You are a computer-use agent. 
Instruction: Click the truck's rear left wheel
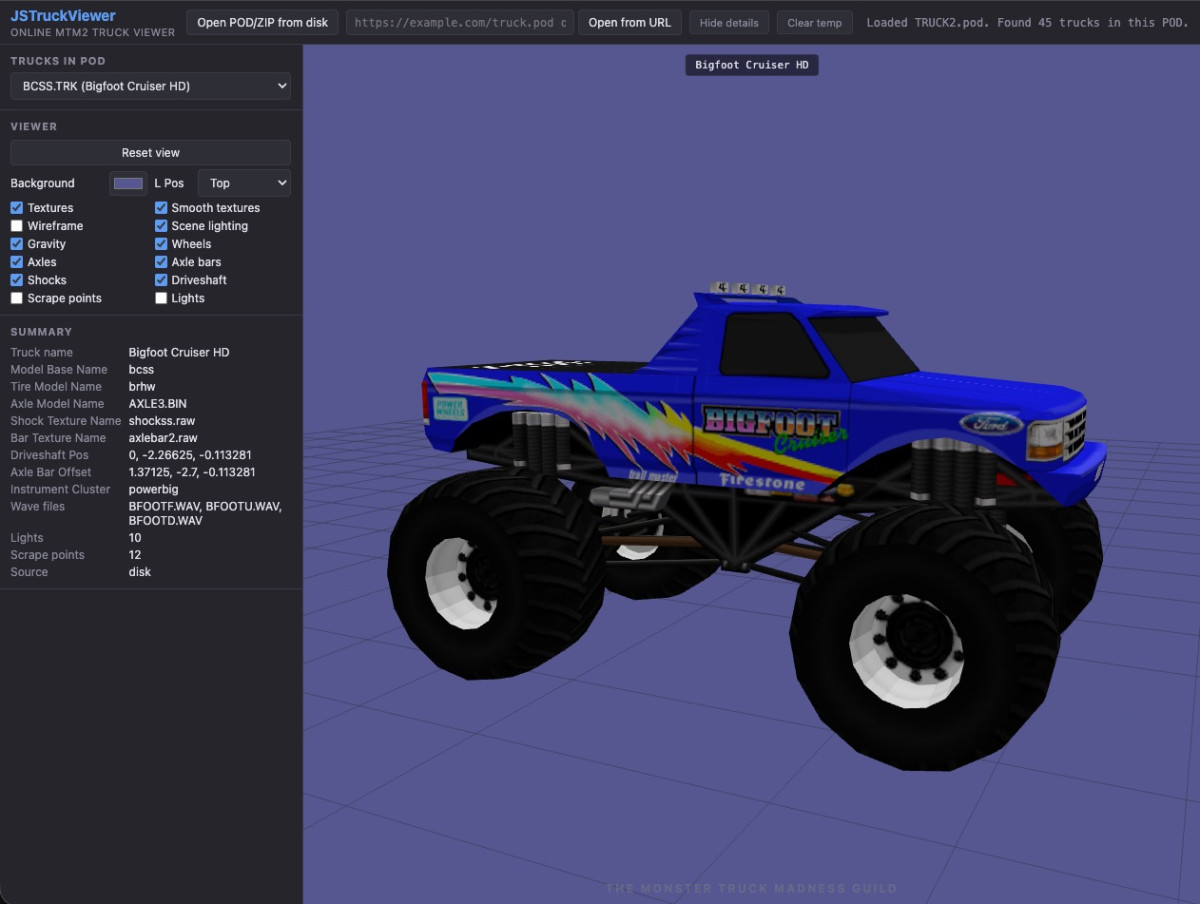497,574
